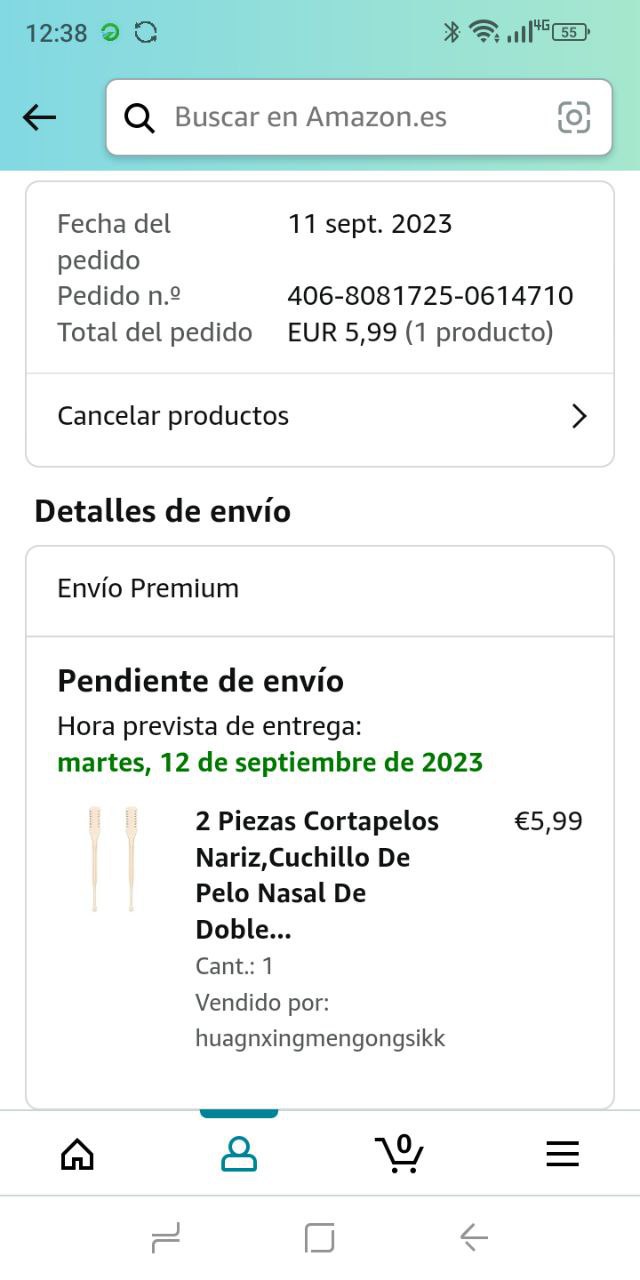640x1280 pixels.
Task: Open the nose hair trimmer product thumbnail
Action: [112, 859]
